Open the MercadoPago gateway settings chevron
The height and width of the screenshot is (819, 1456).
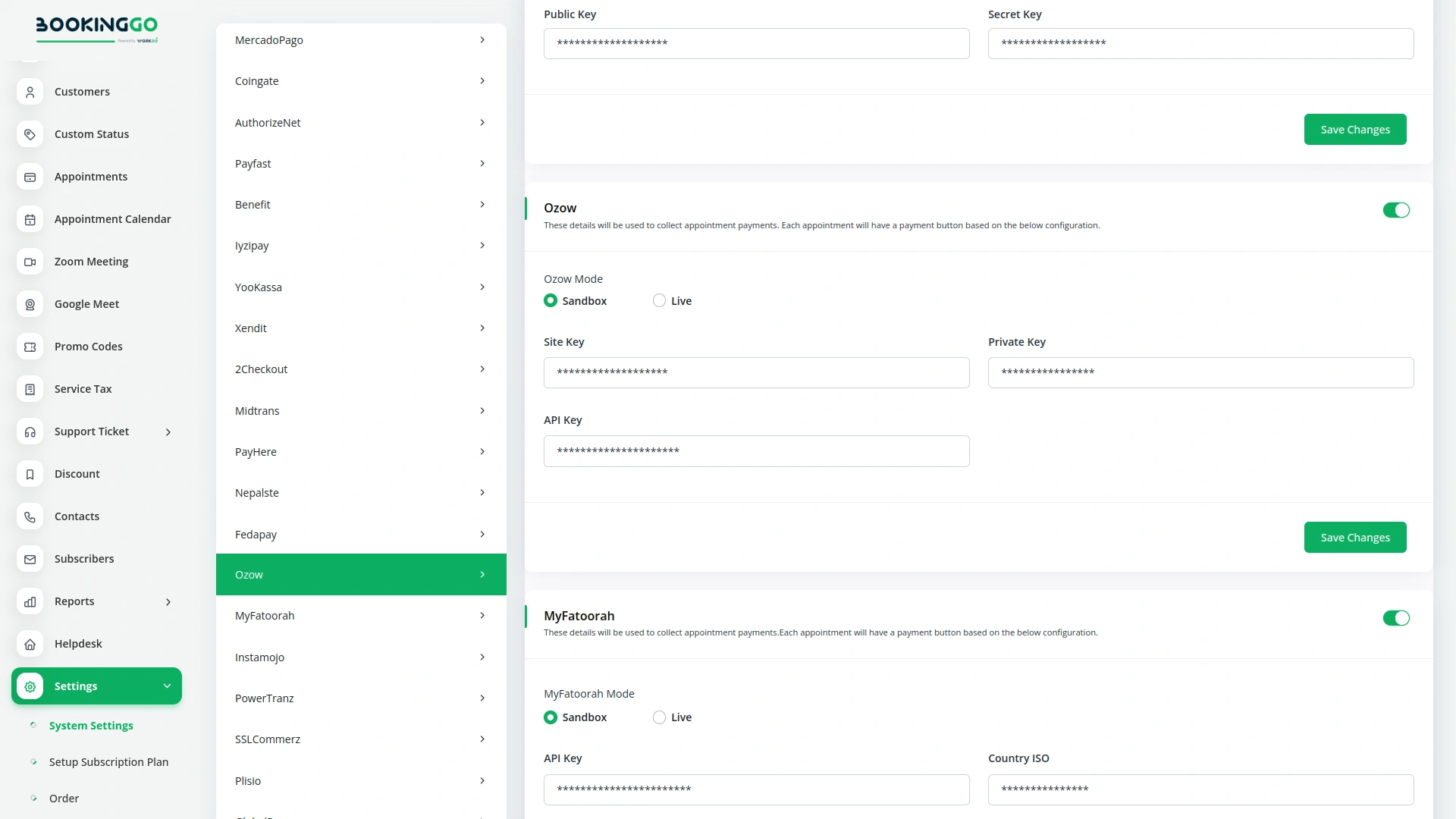(x=482, y=39)
